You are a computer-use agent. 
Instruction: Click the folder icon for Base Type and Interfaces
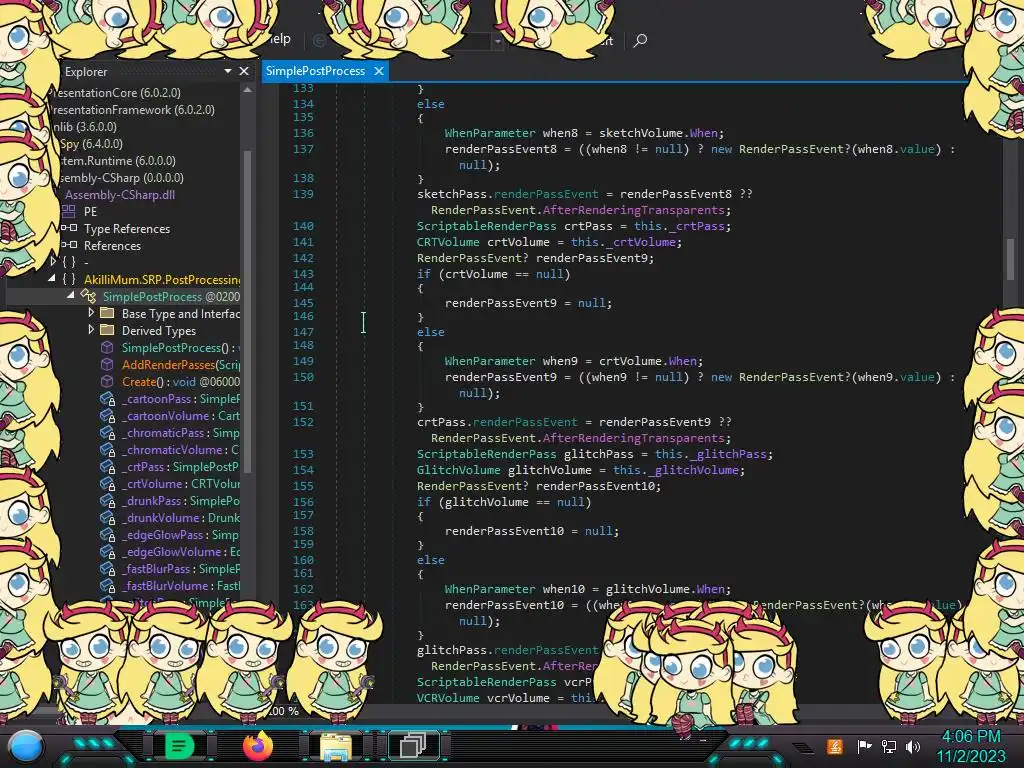tap(107, 313)
